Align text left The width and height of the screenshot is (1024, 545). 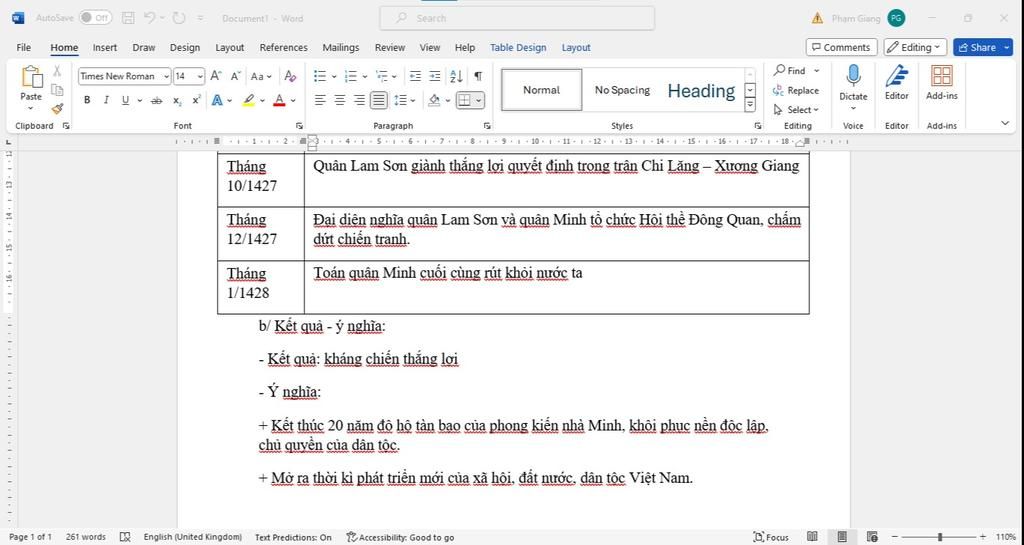click(x=320, y=101)
